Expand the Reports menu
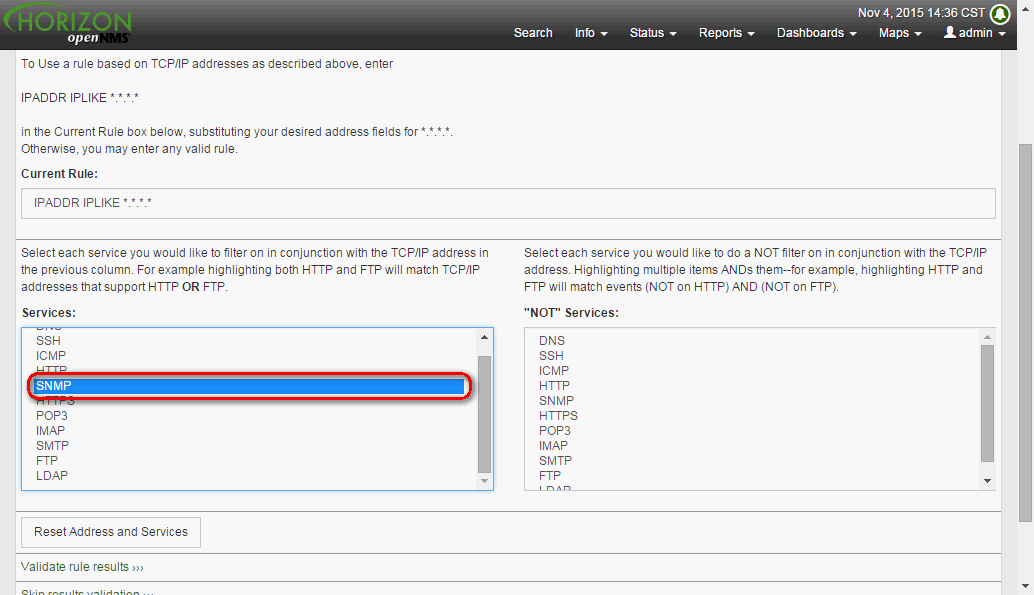The height and width of the screenshot is (595, 1034). tap(726, 33)
